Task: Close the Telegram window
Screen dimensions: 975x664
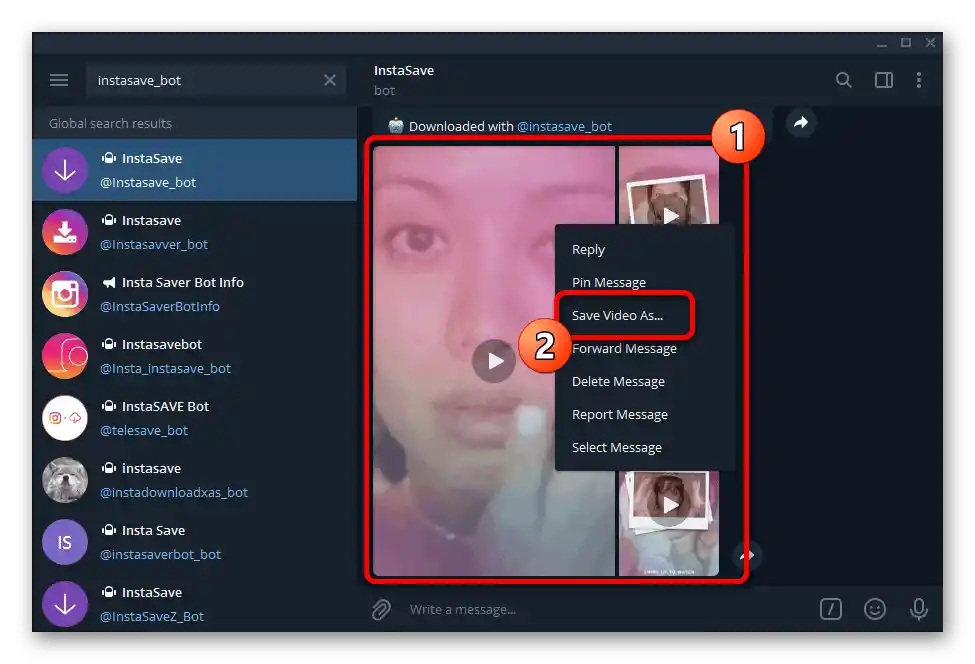Action: tap(930, 42)
